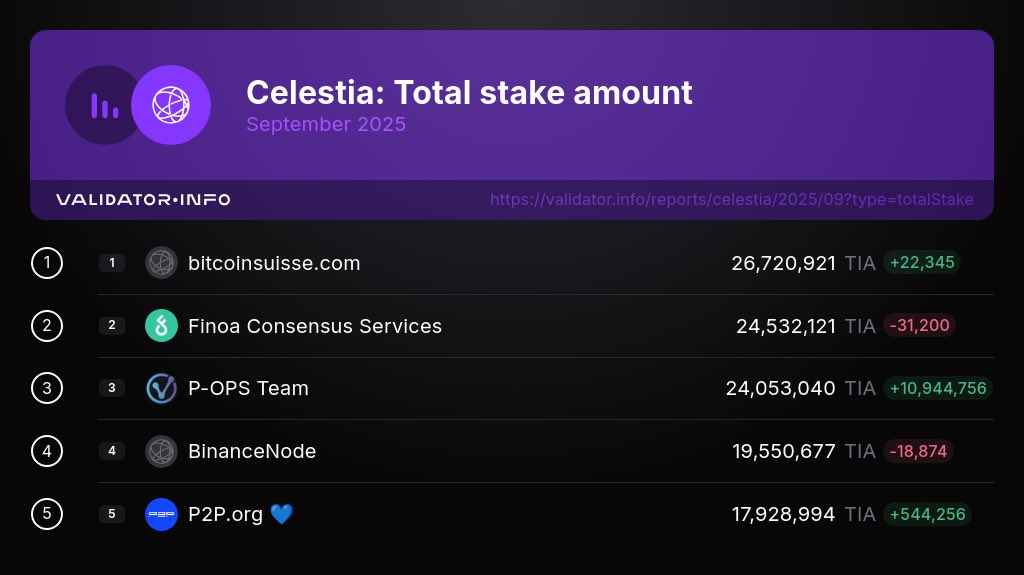Click the P2P.org blue logo icon
The height and width of the screenshot is (575, 1024).
[161, 514]
